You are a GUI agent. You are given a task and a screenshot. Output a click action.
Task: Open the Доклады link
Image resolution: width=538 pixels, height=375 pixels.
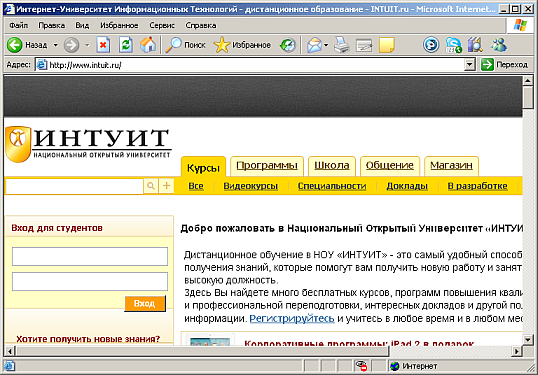pyautogui.click(x=407, y=186)
